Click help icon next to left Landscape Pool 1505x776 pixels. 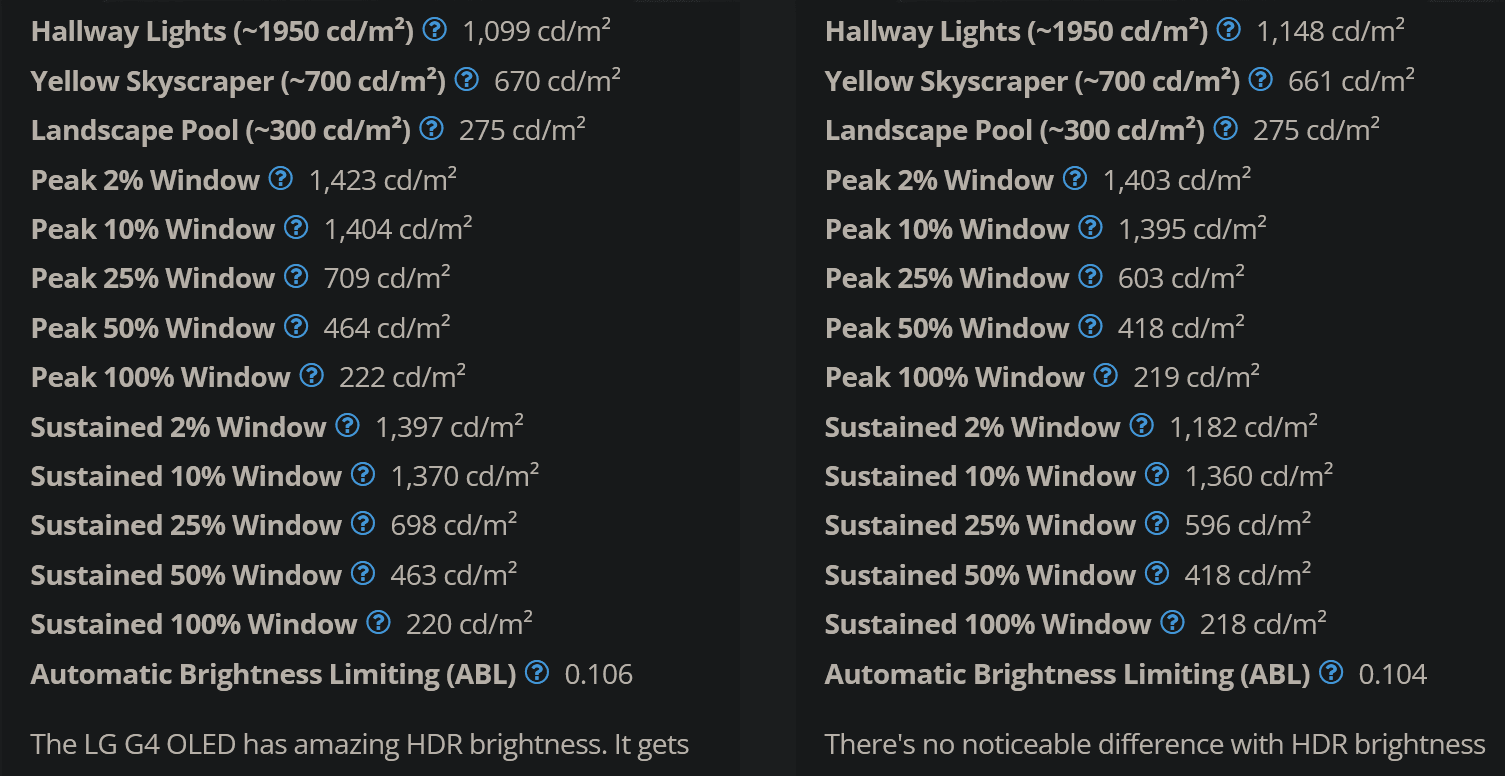click(431, 129)
